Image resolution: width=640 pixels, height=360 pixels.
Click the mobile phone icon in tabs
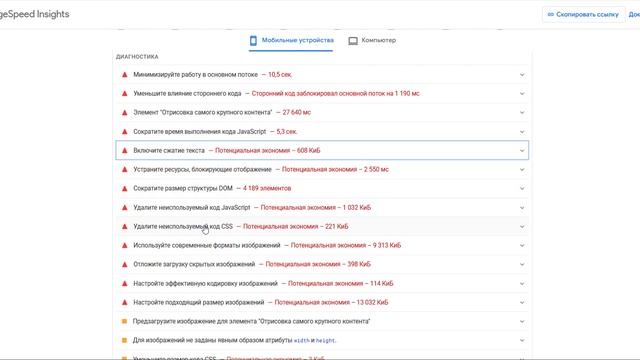tap(253, 40)
